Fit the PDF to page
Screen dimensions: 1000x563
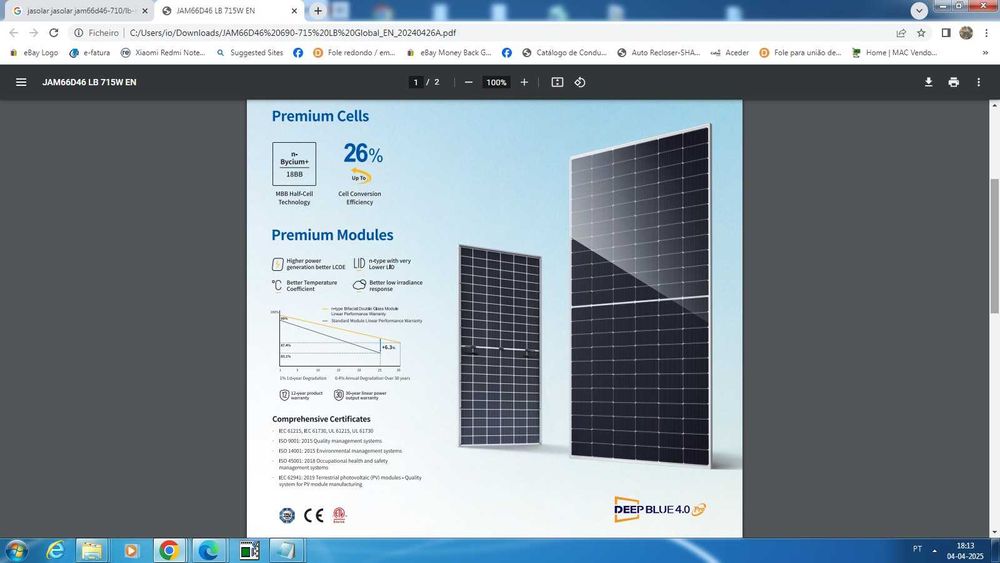[557, 82]
